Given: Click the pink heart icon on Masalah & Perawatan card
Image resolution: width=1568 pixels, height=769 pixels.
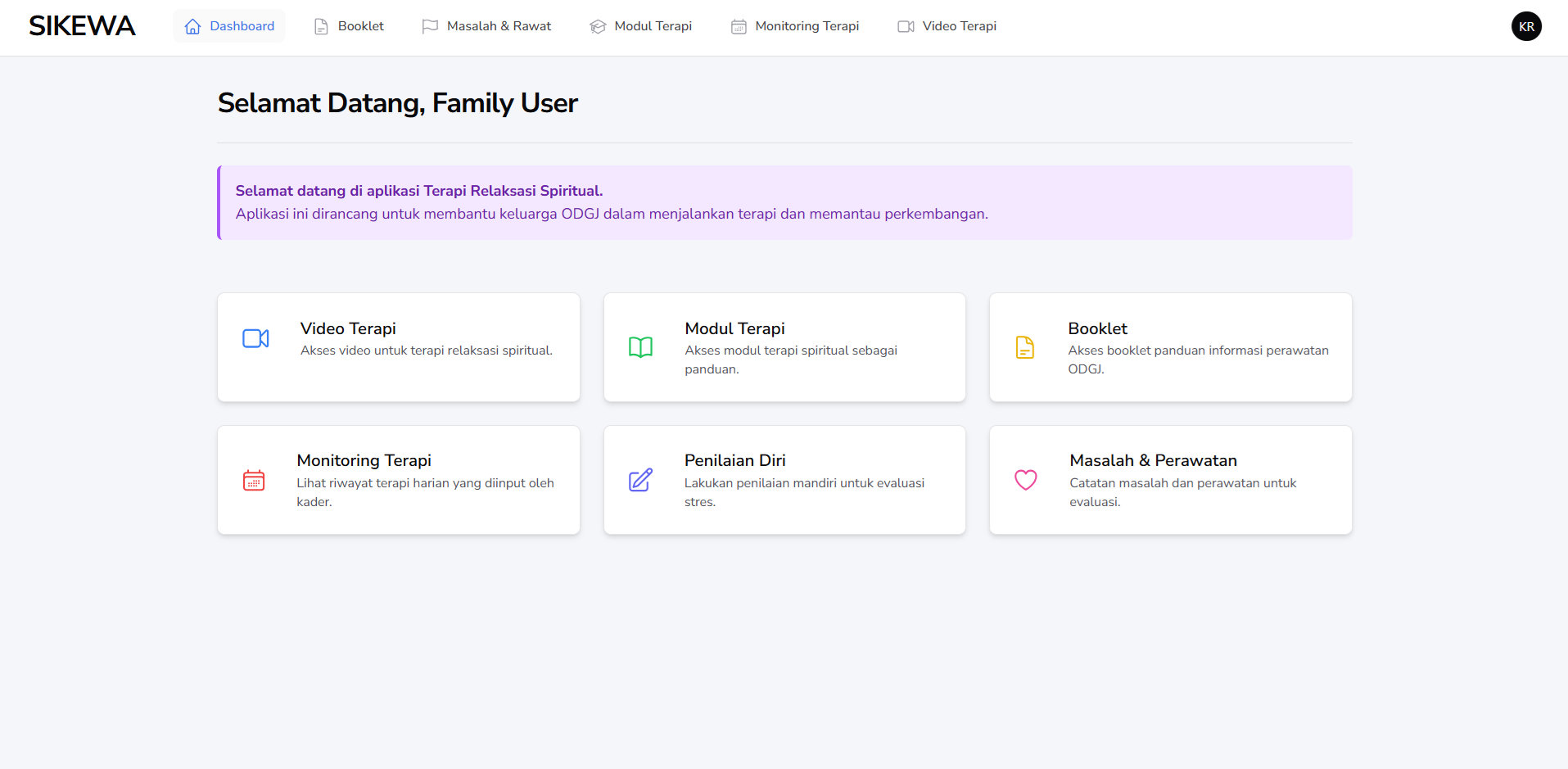Looking at the screenshot, I should [1026, 480].
